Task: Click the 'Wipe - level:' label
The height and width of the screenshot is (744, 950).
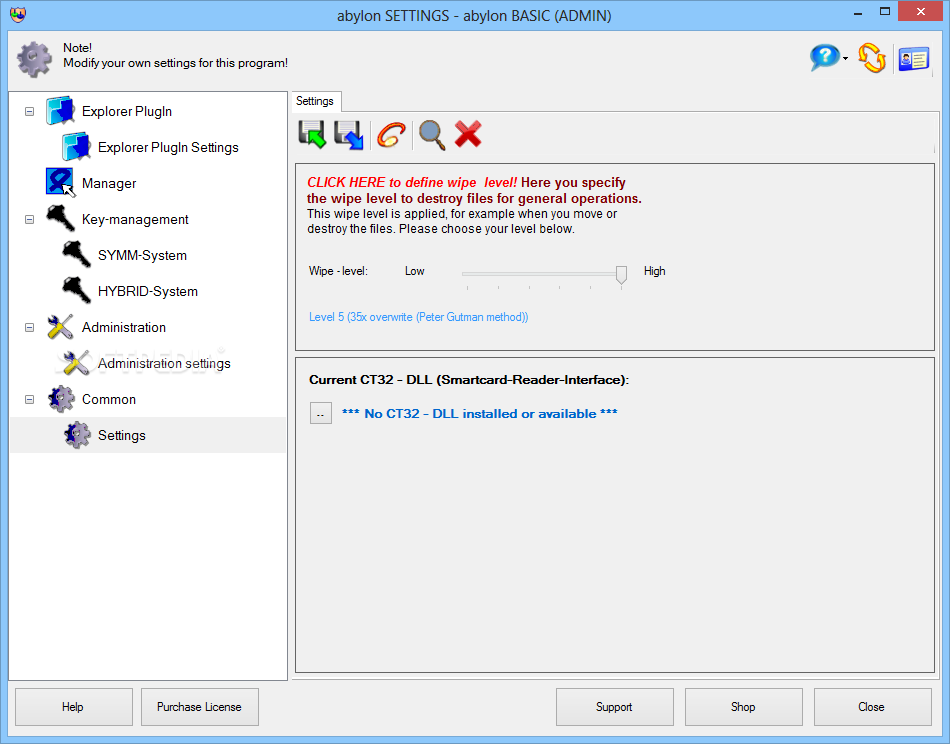Action: (x=338, y=271)
